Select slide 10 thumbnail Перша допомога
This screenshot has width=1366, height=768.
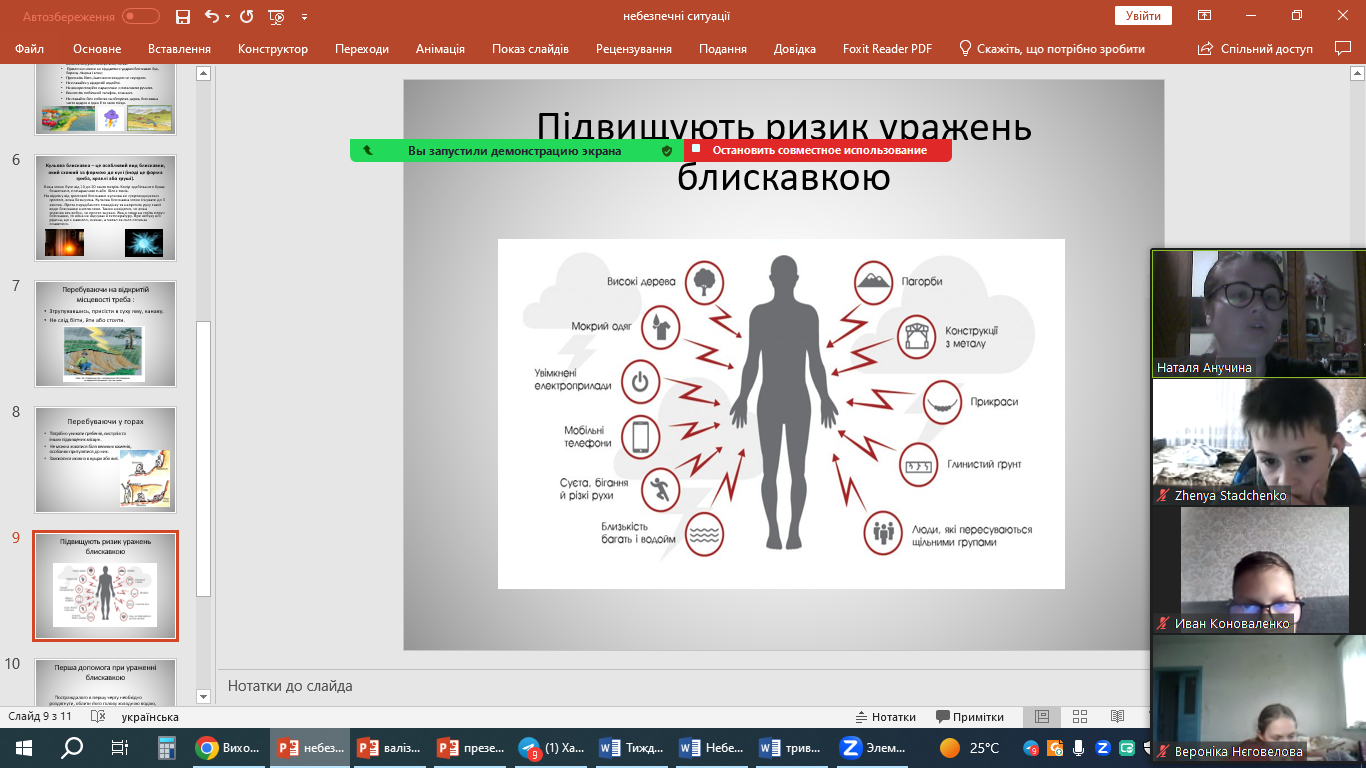[105, 682]
